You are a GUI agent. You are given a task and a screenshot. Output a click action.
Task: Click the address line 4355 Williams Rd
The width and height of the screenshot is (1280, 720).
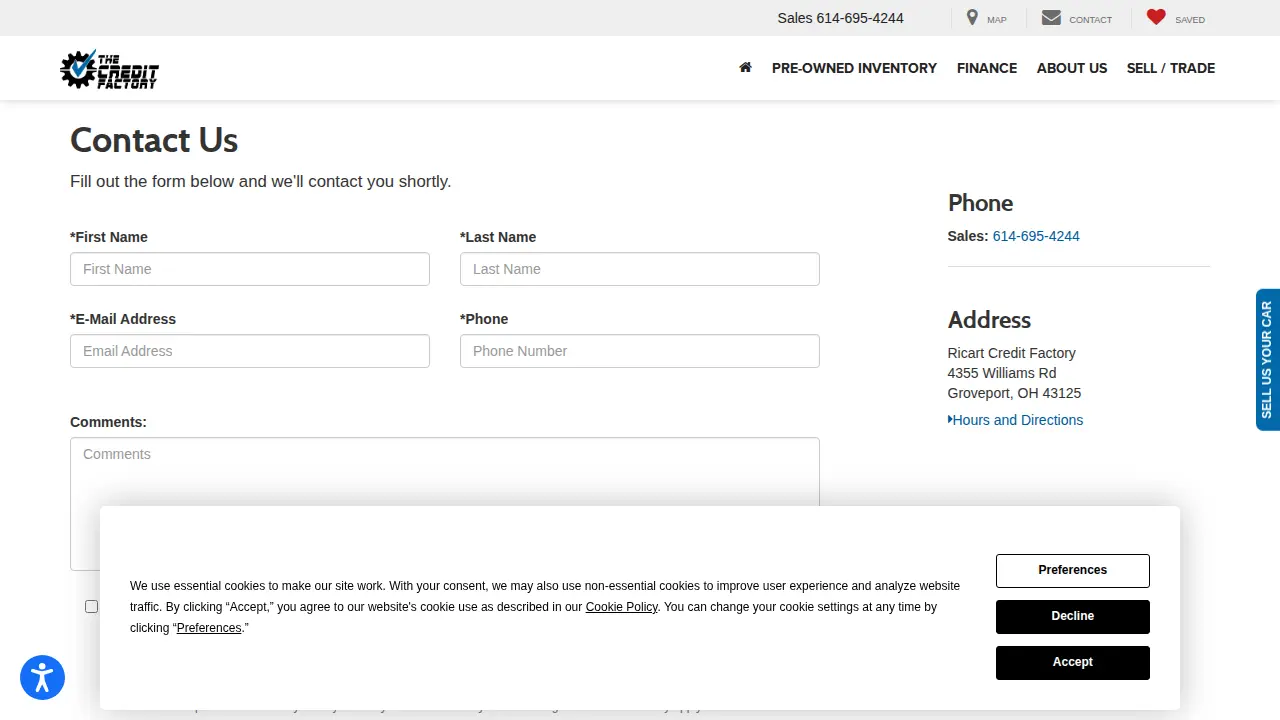pyautogui.click(x=1002, y=373)
